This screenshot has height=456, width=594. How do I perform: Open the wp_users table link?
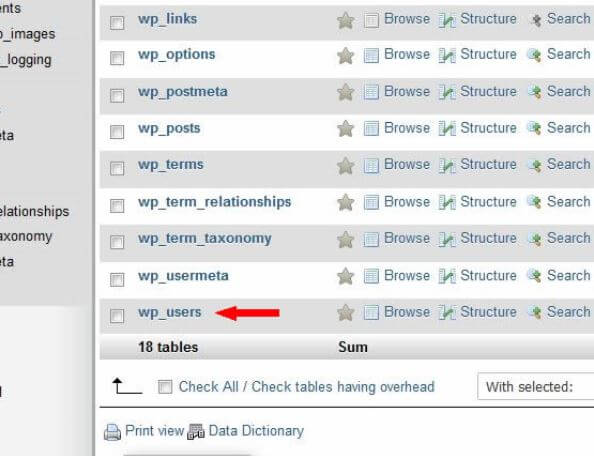click(x=169, y=312)
